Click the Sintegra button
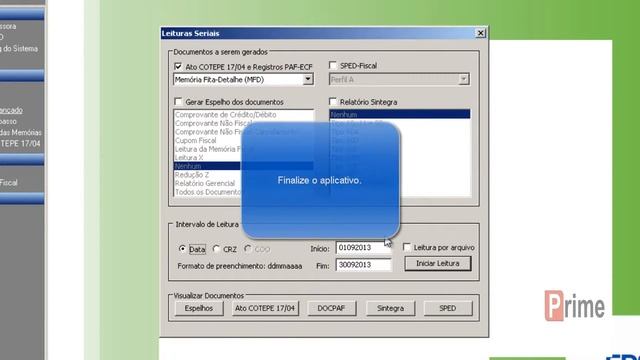The image size is (640, 360). (x=390, y=309)
